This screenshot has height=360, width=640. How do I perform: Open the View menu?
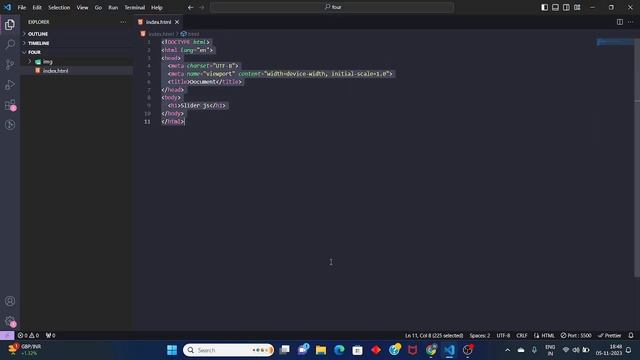(x=82, y=7)
